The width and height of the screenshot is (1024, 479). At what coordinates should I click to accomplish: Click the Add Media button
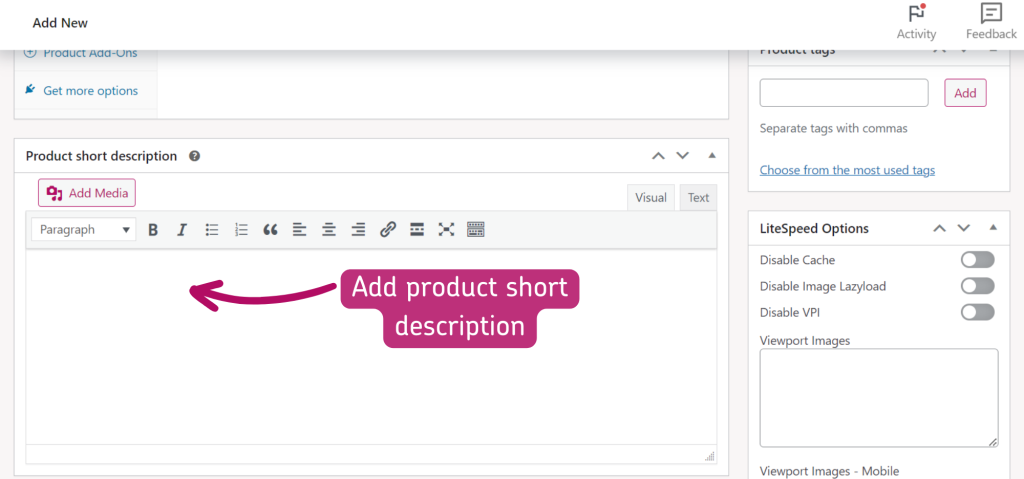[87, 193]
